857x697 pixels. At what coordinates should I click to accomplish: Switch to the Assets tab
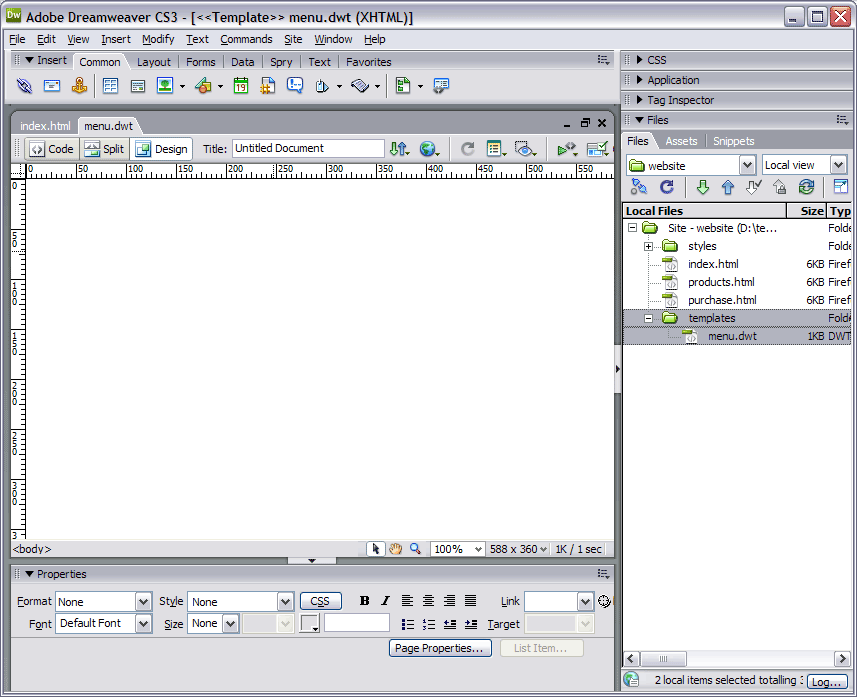coord(681,141)
